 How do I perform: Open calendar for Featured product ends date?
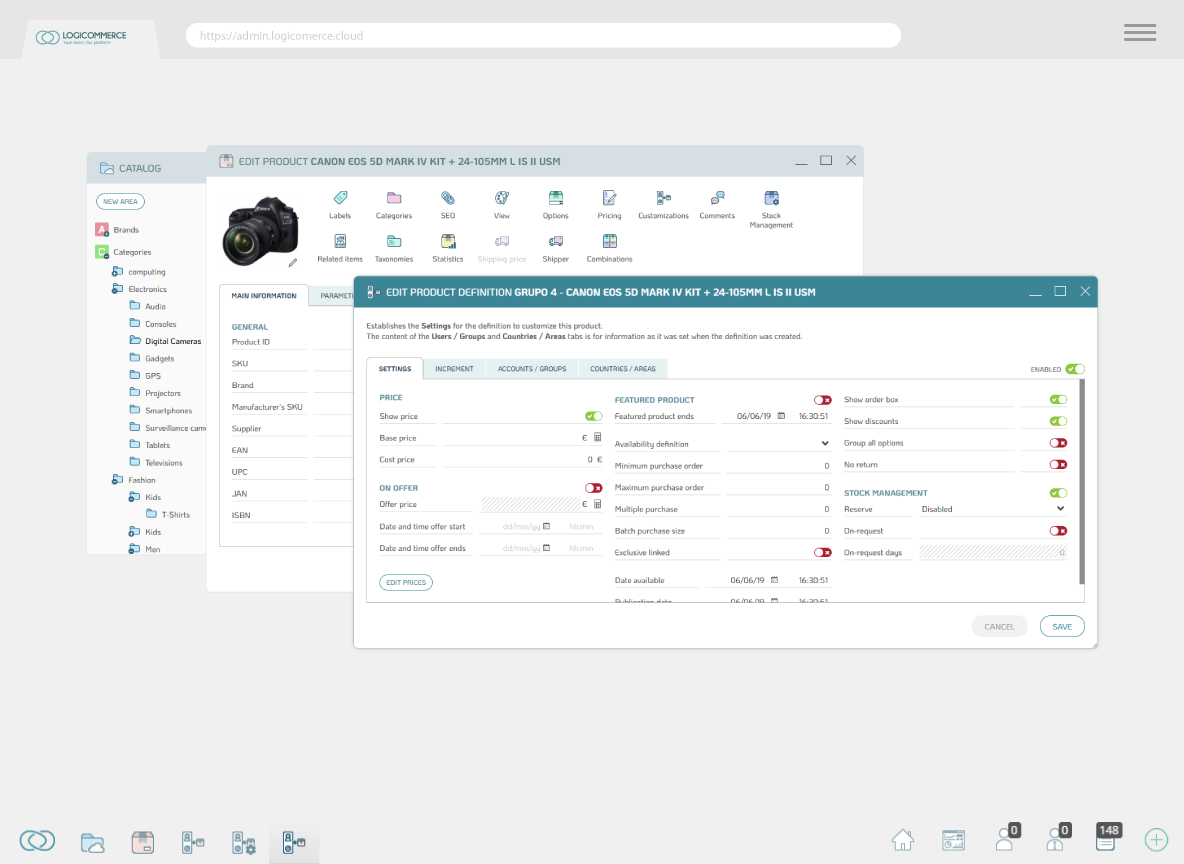point(782,416)
